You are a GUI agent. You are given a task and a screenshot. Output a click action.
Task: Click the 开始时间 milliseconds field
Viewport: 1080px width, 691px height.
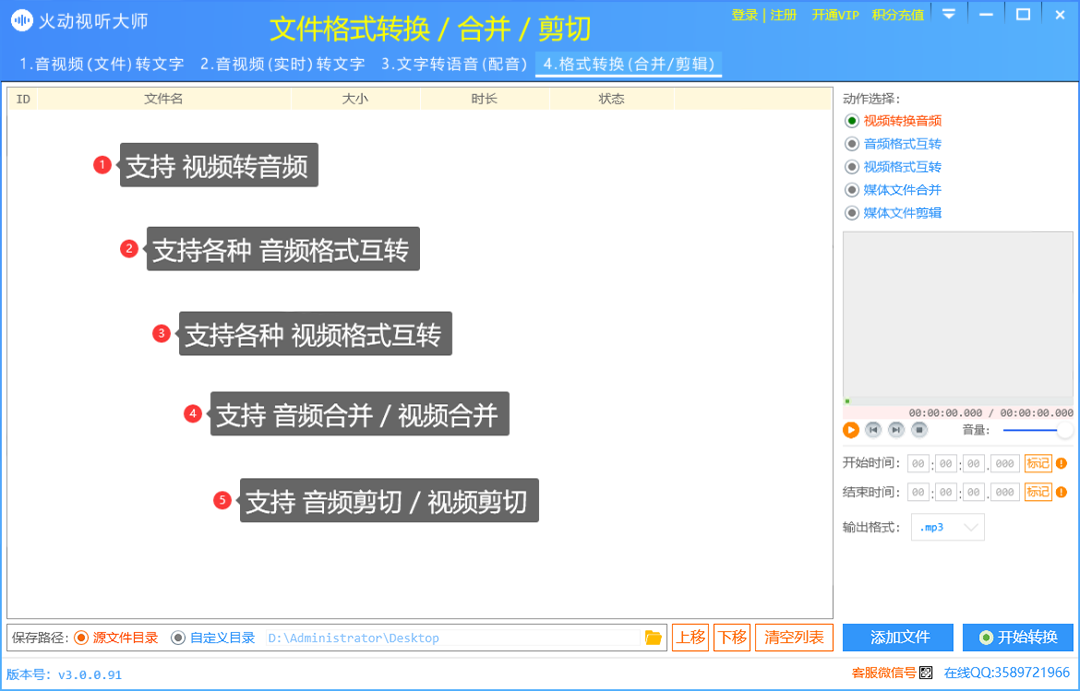[x=1005, y=464]
